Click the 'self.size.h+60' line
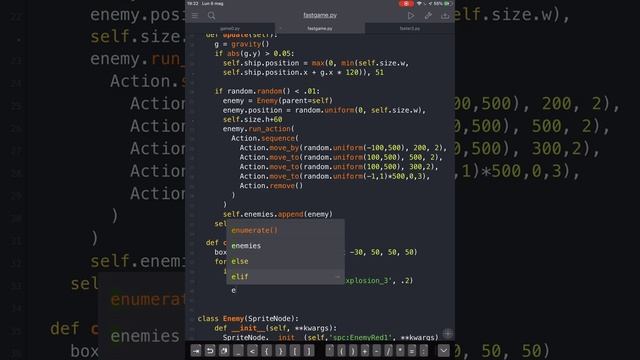The width and height of the screenshot is (640, 360). point(253,120)
